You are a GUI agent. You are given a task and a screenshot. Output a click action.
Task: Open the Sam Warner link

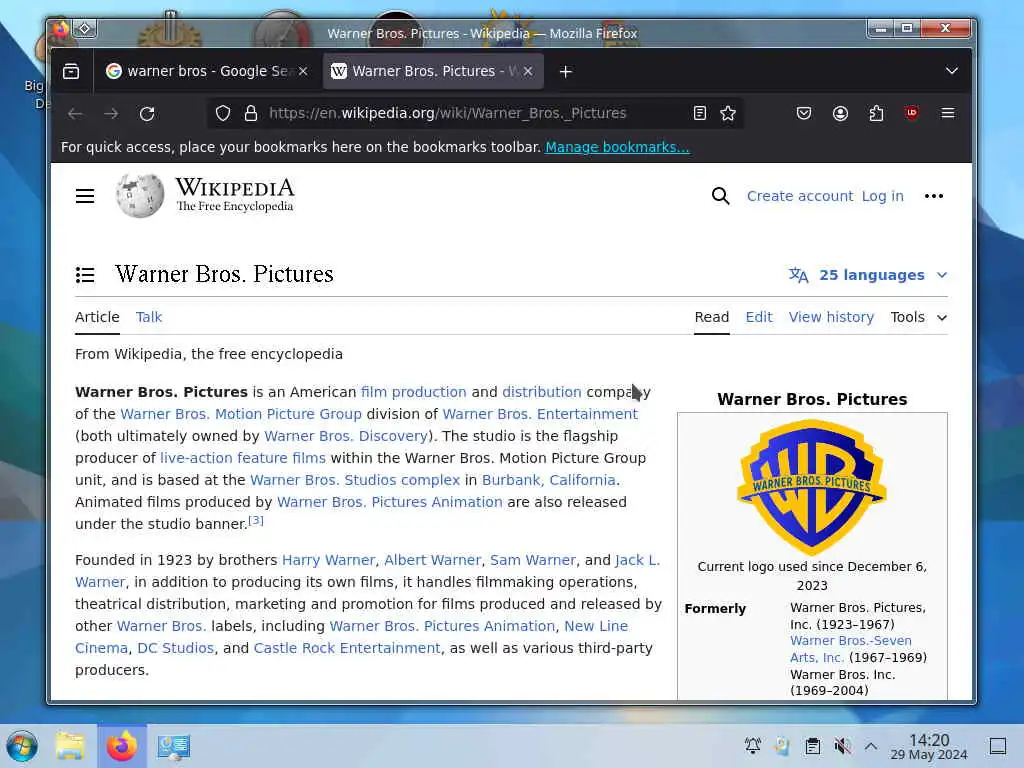pyautogui.click(x=533, y=560)
